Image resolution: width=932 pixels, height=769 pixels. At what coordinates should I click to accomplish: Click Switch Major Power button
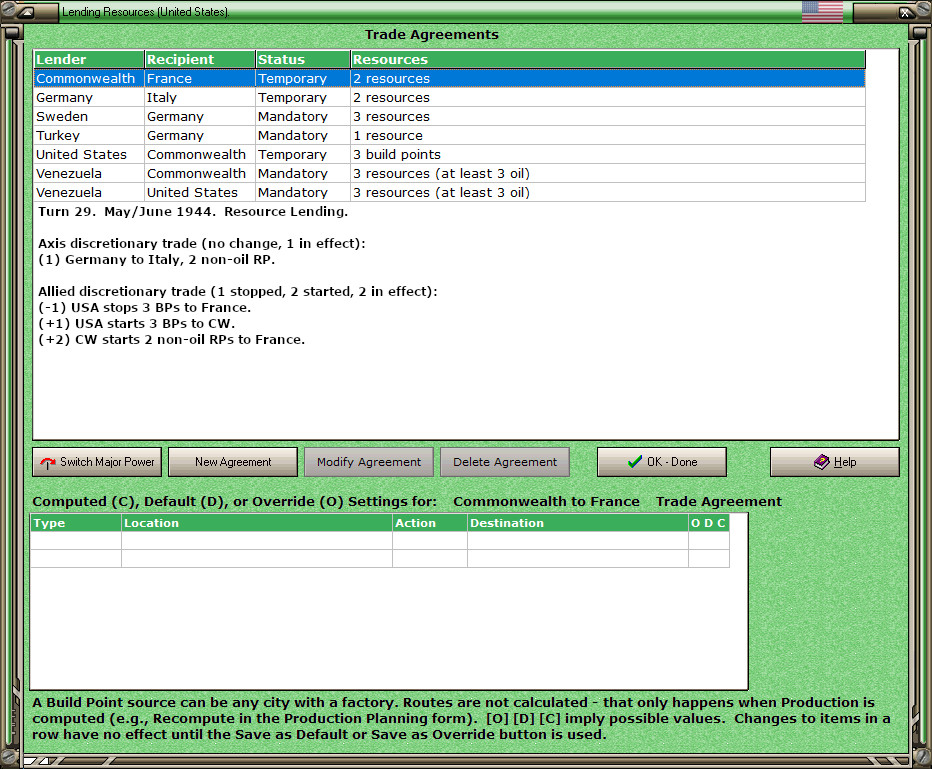coord(97,462)
